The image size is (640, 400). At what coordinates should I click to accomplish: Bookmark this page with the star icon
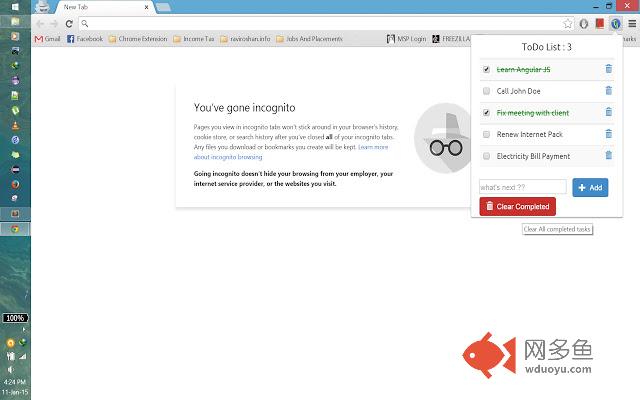(568, 24)
